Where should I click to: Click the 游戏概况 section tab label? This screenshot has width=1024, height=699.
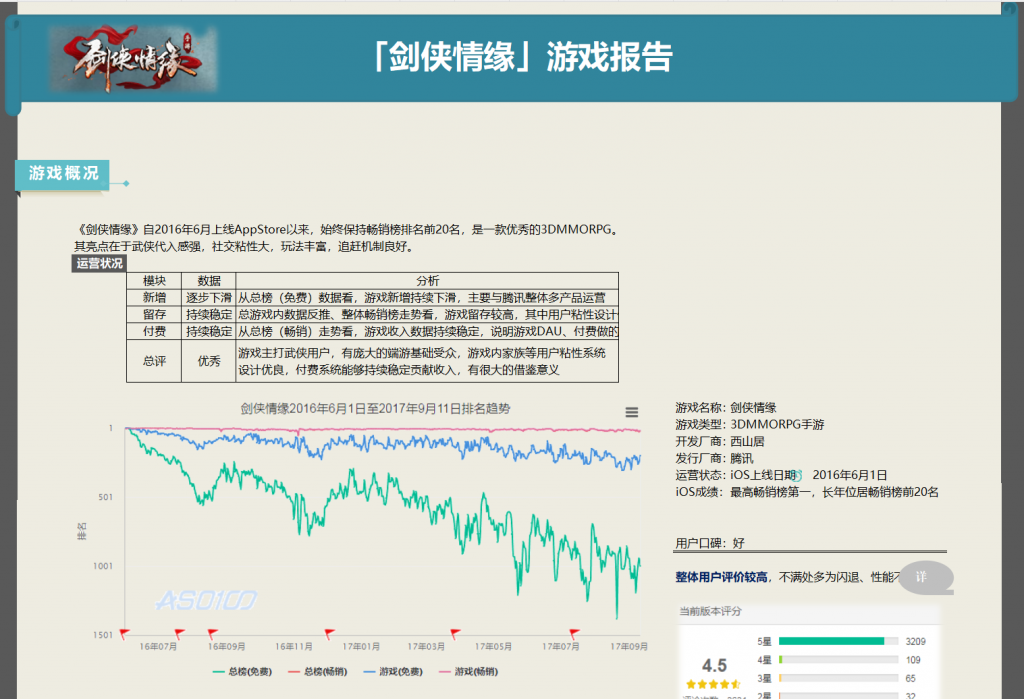point(63,174)
